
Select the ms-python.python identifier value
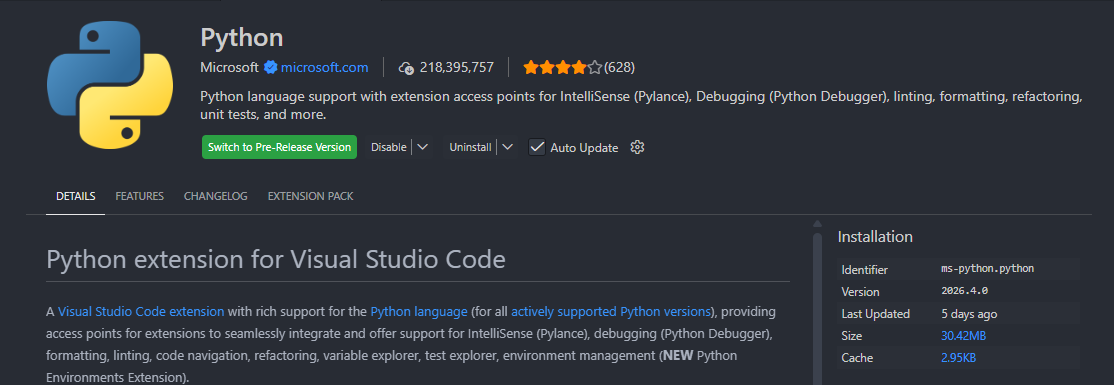[988, 269]
